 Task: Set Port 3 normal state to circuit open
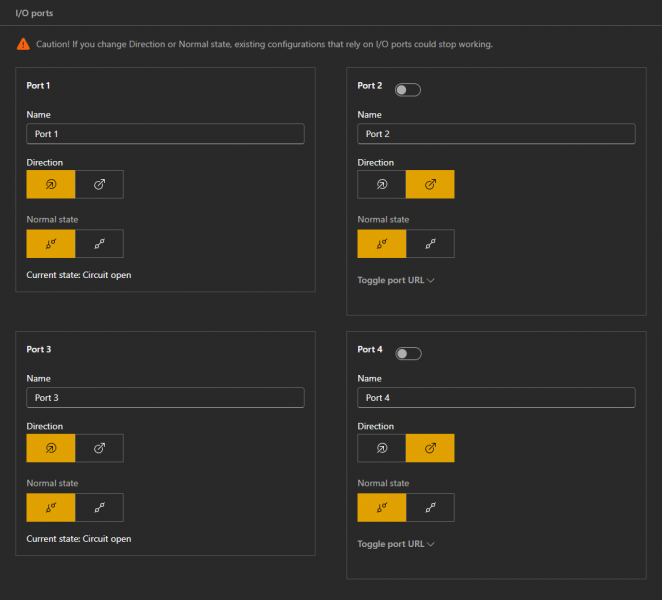click(x=51, y=508)
